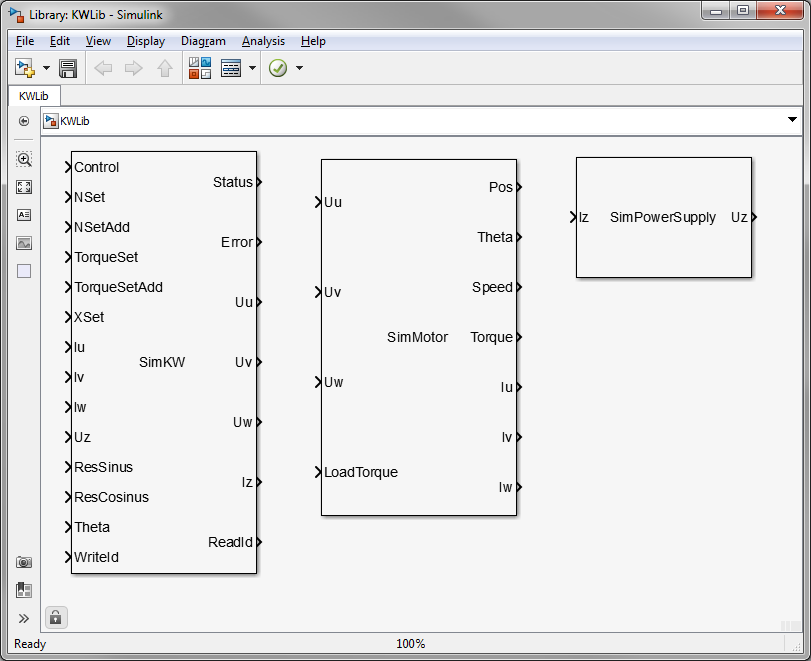Select the KWLib tab
Image resolution: width=811 pixels, height=661 pixels.
(x=34, y=96)
